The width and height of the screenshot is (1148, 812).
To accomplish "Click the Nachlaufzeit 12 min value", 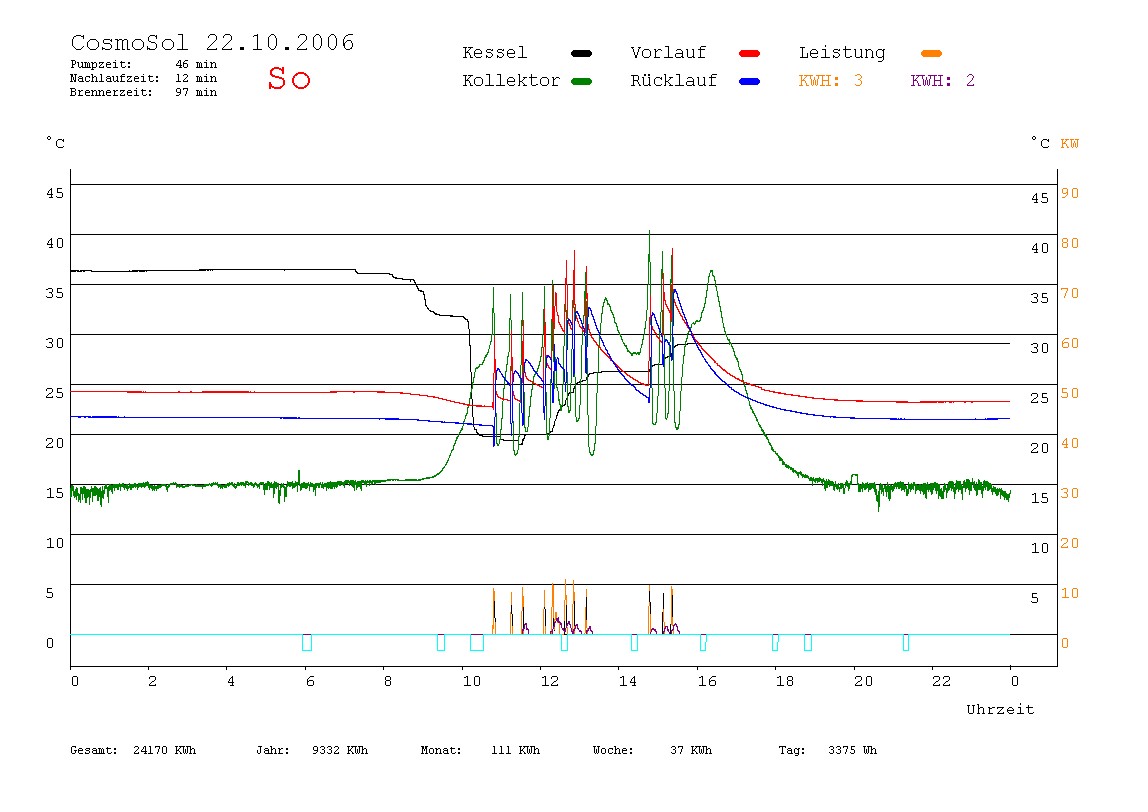I will pos(196,78).
